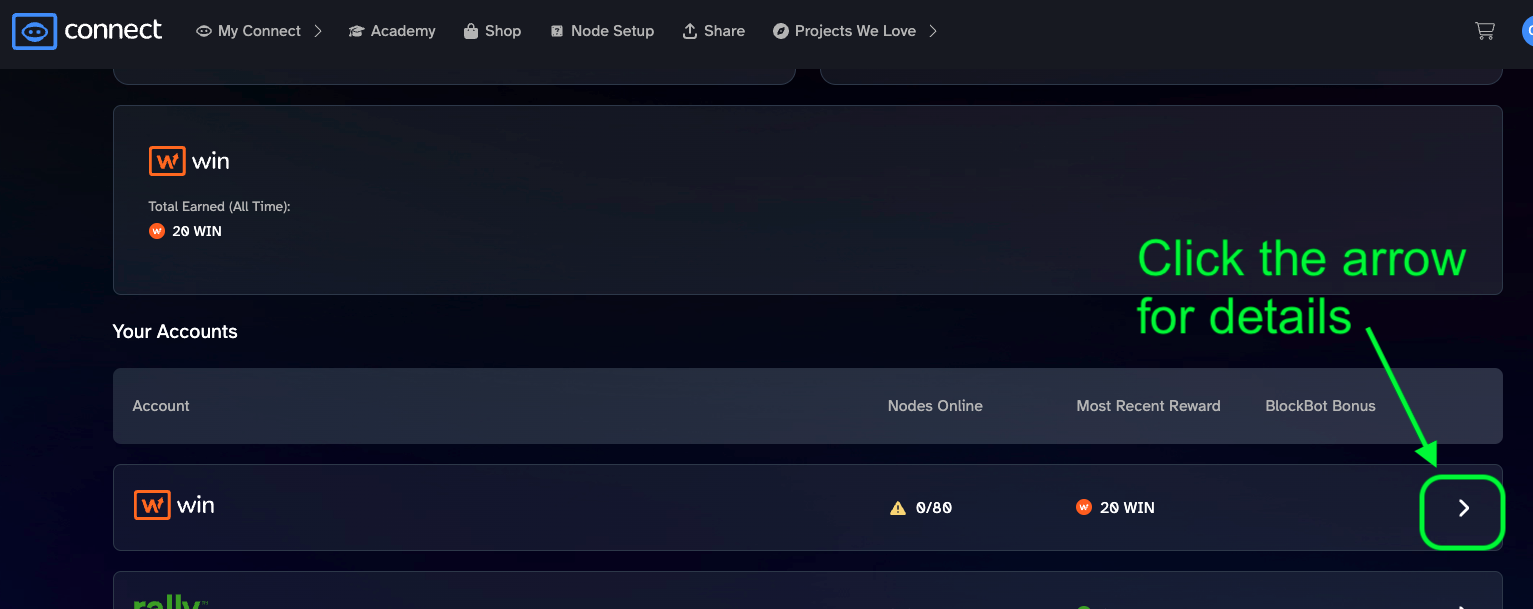Click the My Connect eye icon
This screenshot has width=1533, height=609.
click(204, 31)
